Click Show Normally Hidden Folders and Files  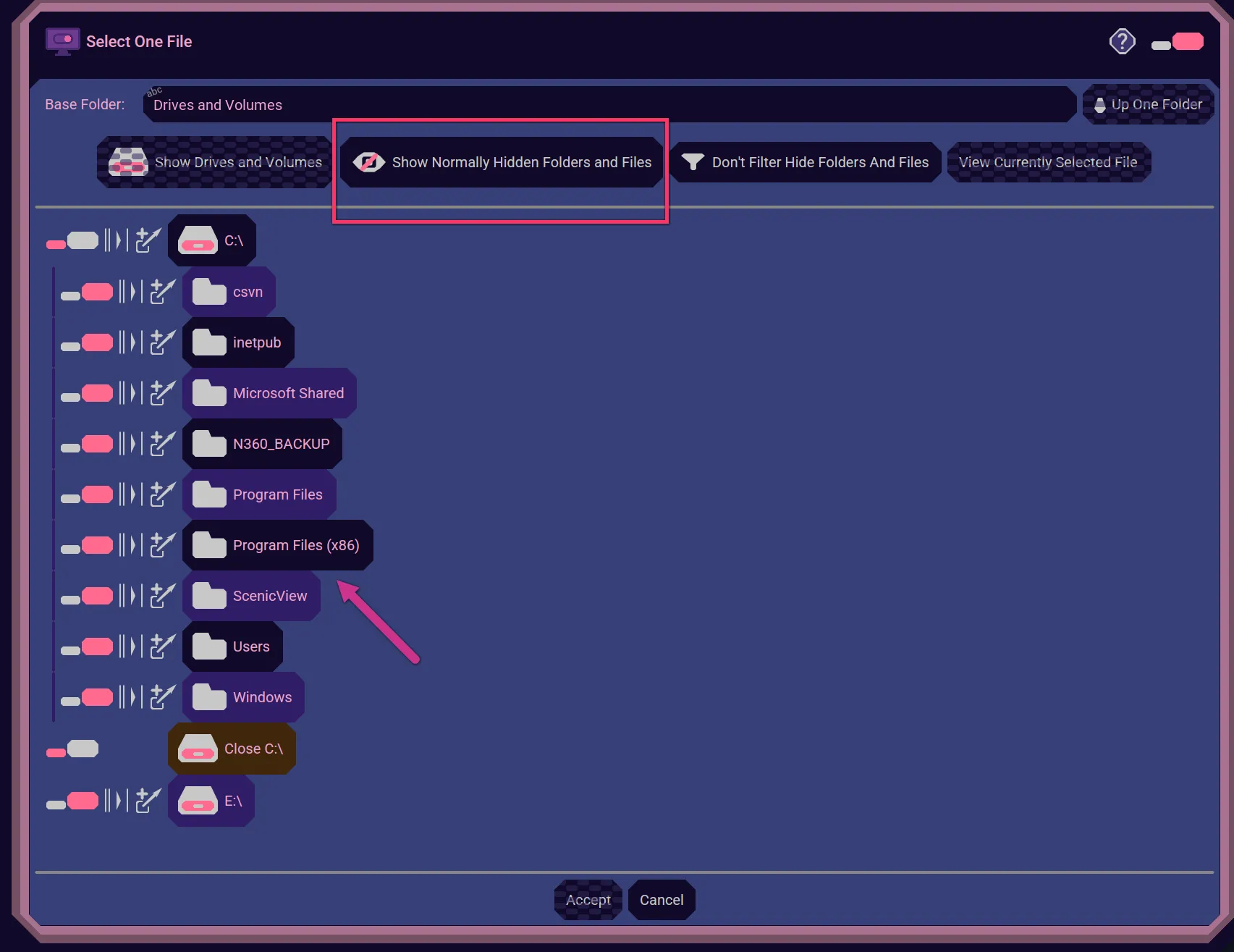pyautogui.click(x=502, y=162)
